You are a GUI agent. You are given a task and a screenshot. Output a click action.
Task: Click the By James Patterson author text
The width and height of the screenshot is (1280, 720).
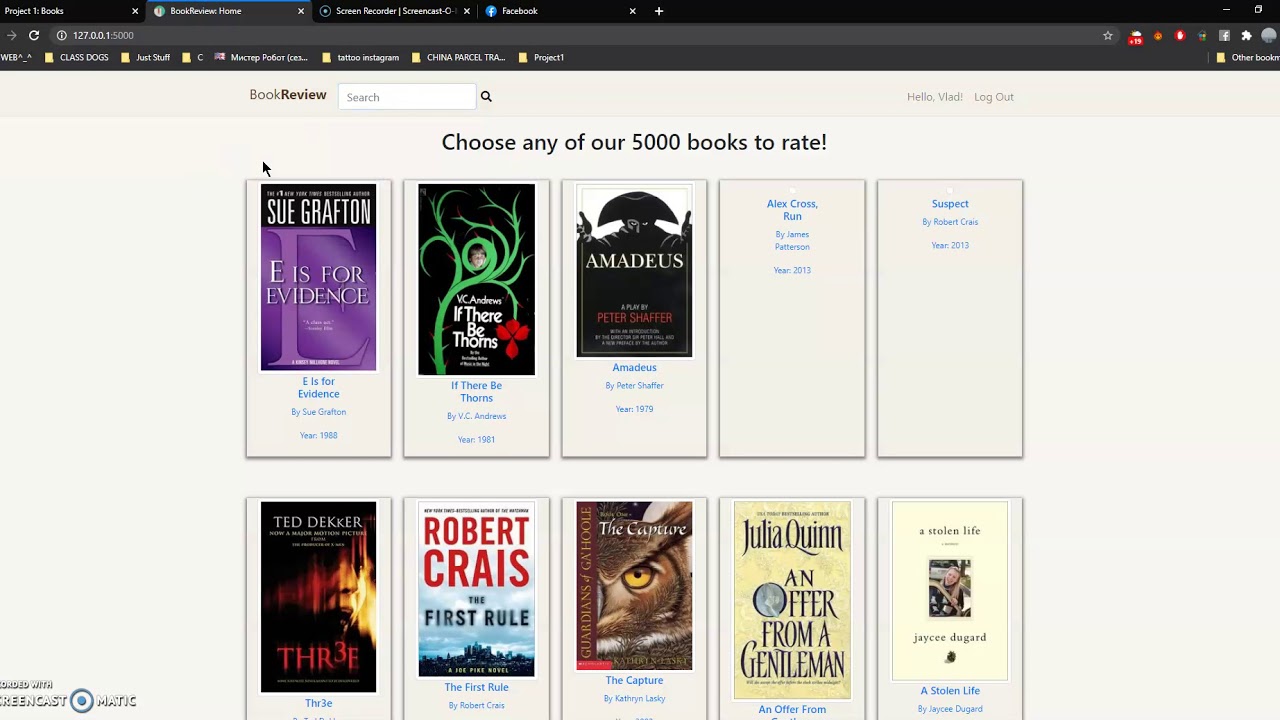coord(792,241)
